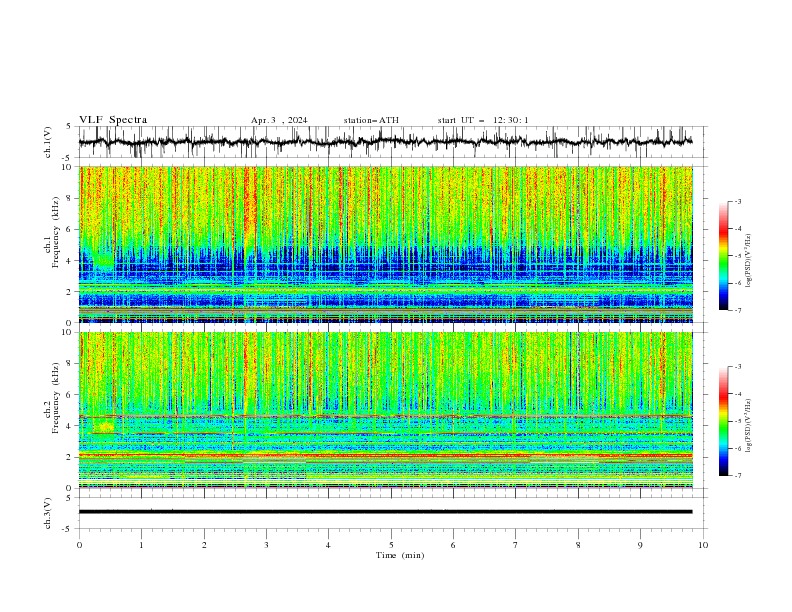Click the ch.1 voltage waveform trace
Viewport: 792px width, 612px height.
point(386,142)
